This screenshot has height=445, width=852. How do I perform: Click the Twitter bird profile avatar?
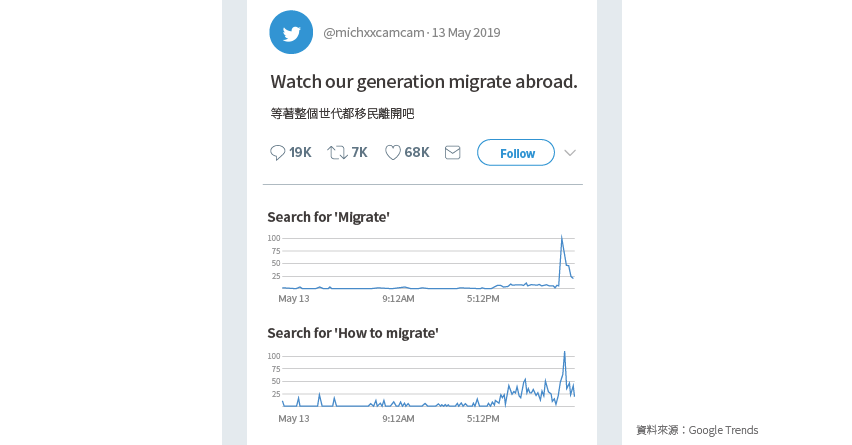(291, 32)
